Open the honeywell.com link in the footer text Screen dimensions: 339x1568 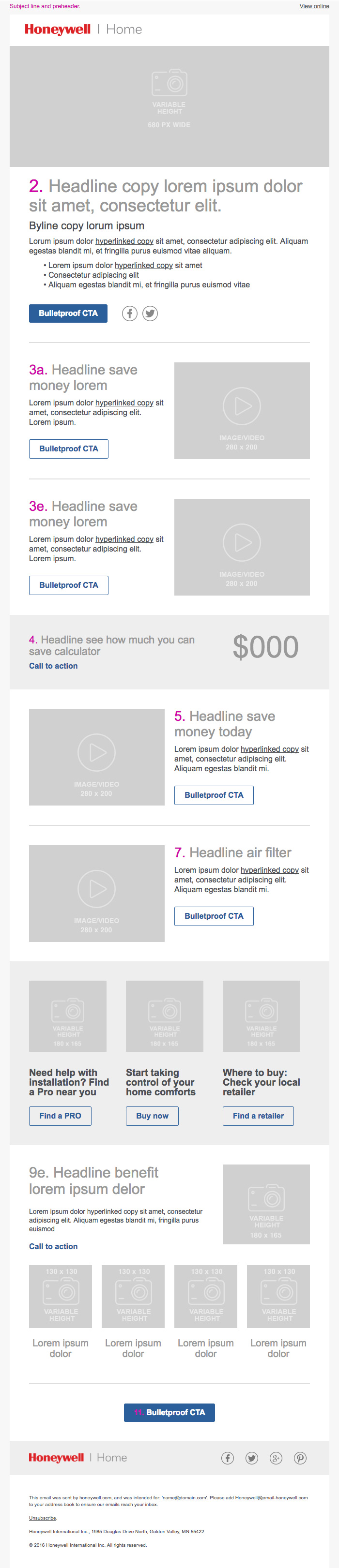(95, 1497)
